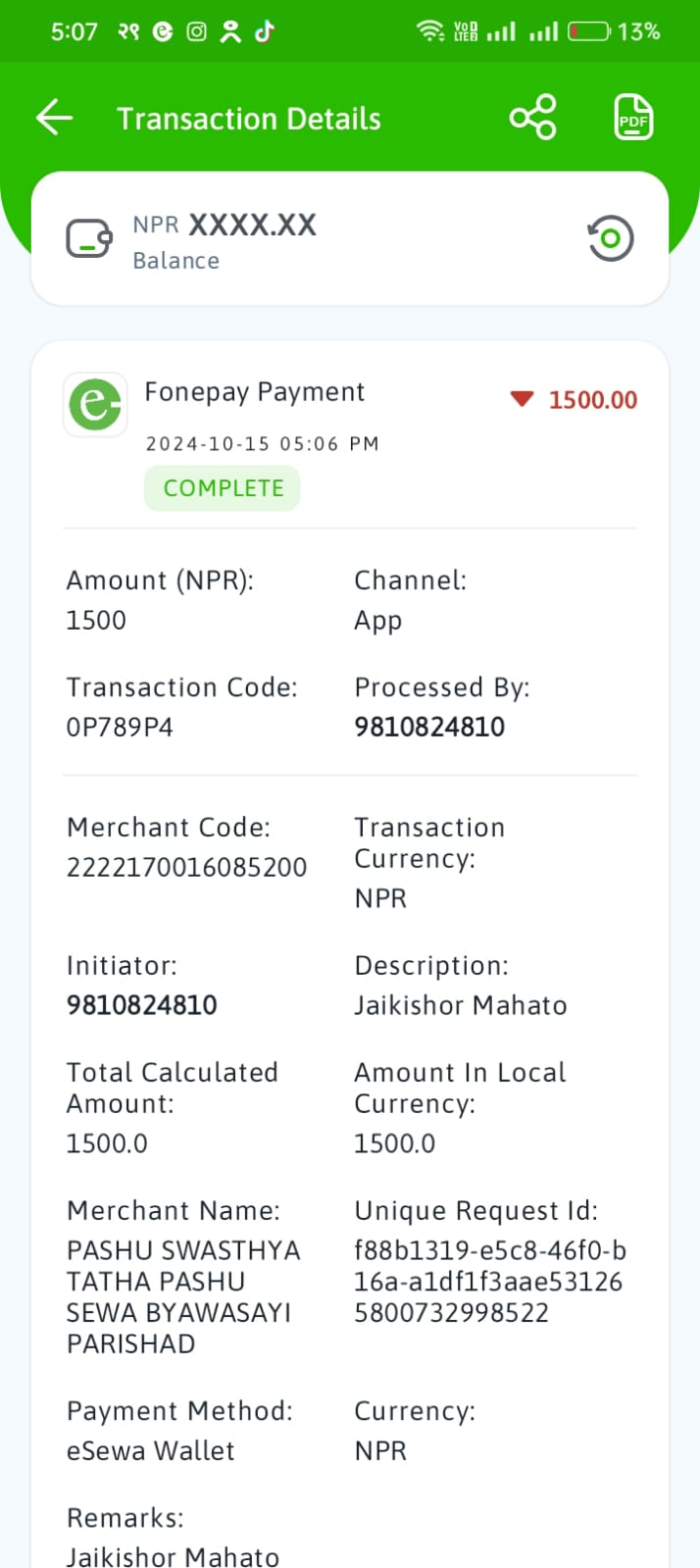Open the share transaction icon
This screenshot has width=700, height=1568.
tap(533, 119)
